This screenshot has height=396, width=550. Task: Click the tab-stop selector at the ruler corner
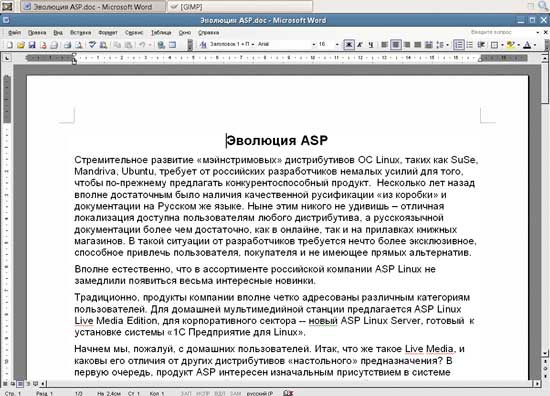pos(7,58)
